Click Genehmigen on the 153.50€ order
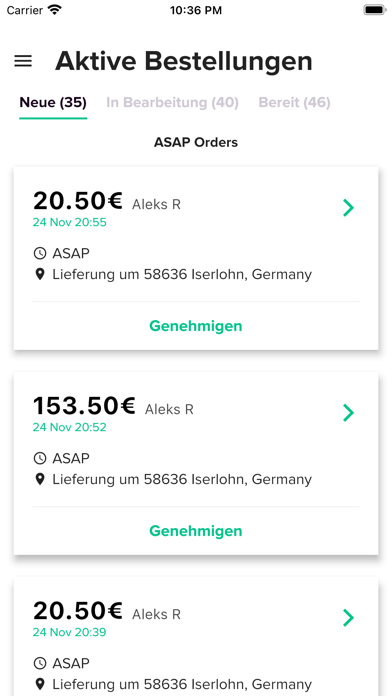This screenshot has width=392, height=696. pos(196,530)
